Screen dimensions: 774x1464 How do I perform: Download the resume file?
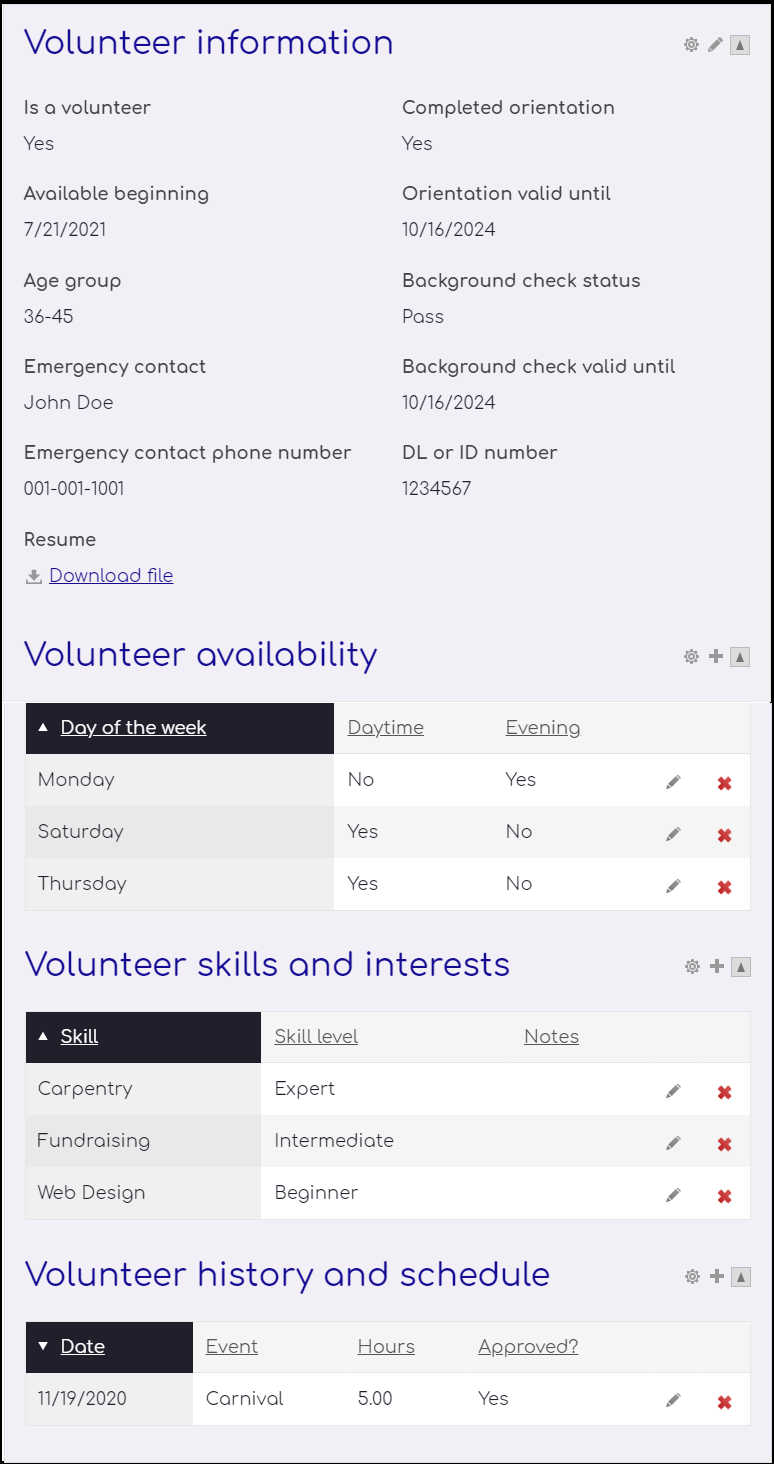pyautogui.click(x=111, y=575)
